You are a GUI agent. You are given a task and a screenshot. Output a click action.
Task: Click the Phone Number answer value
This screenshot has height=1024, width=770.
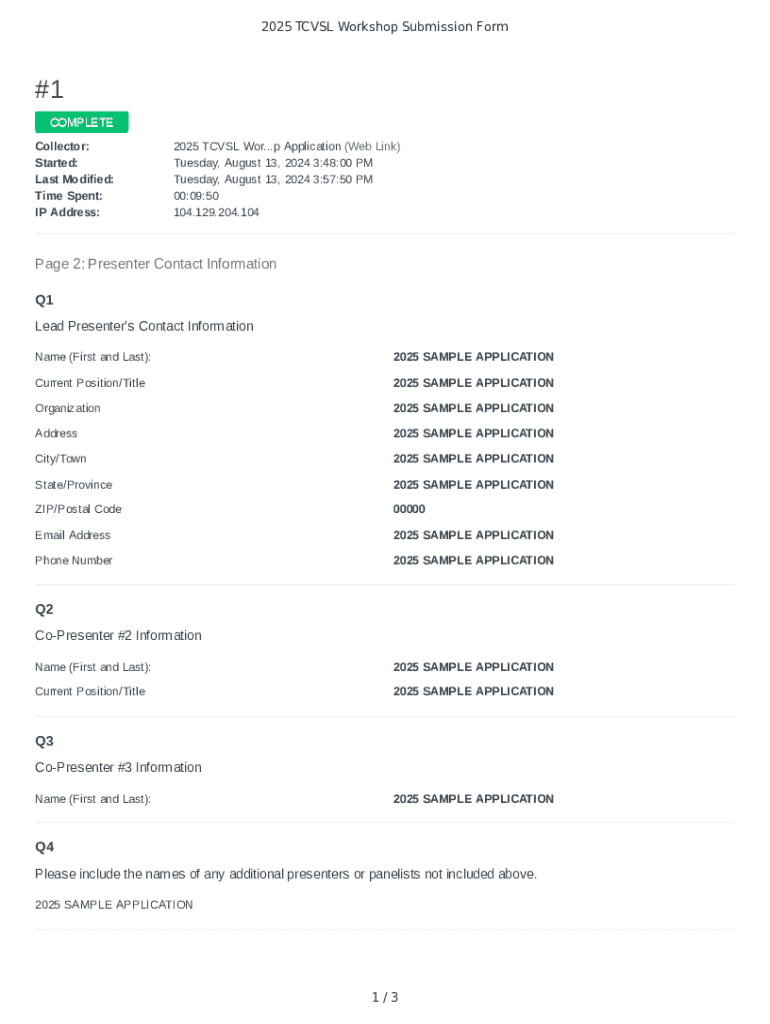click(x=473, y=560)
